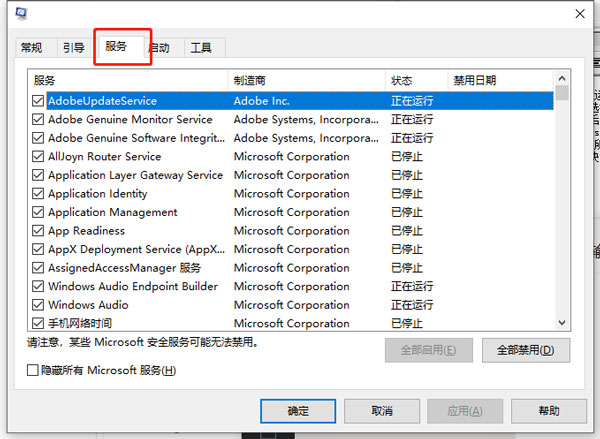Confirm with the 确定 button
Screen dimensions: 600x439
tap(298, 411)
